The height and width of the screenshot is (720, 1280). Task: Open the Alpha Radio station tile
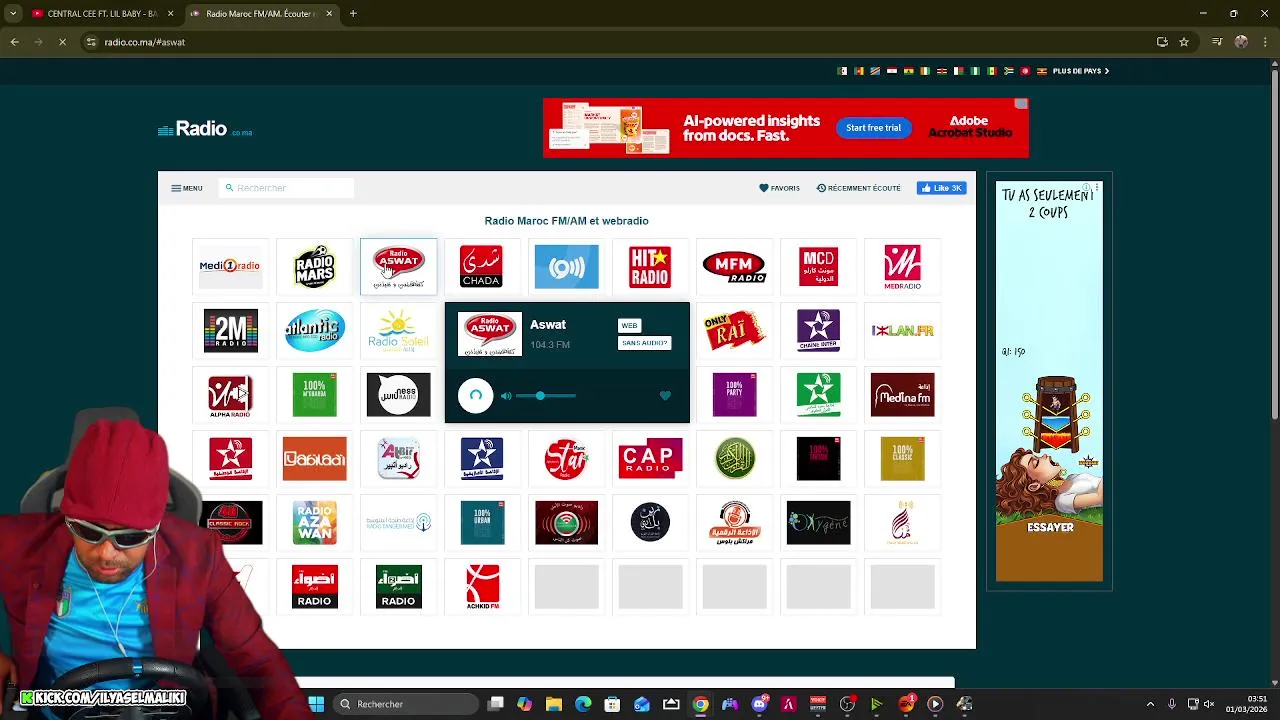click(x=230, y=395)
